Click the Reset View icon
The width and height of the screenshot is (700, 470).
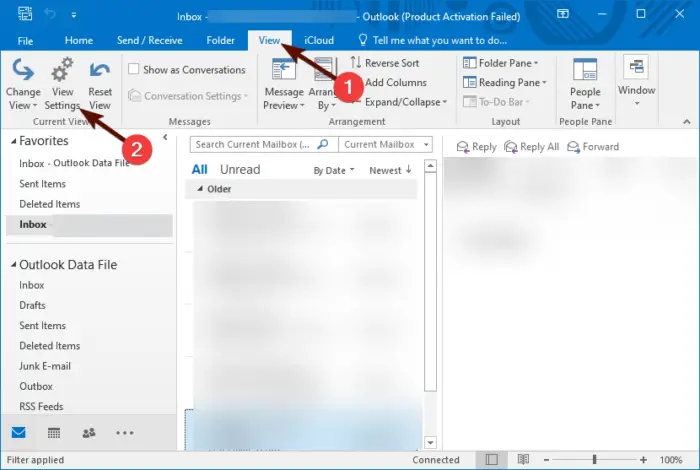coord(100,70)
